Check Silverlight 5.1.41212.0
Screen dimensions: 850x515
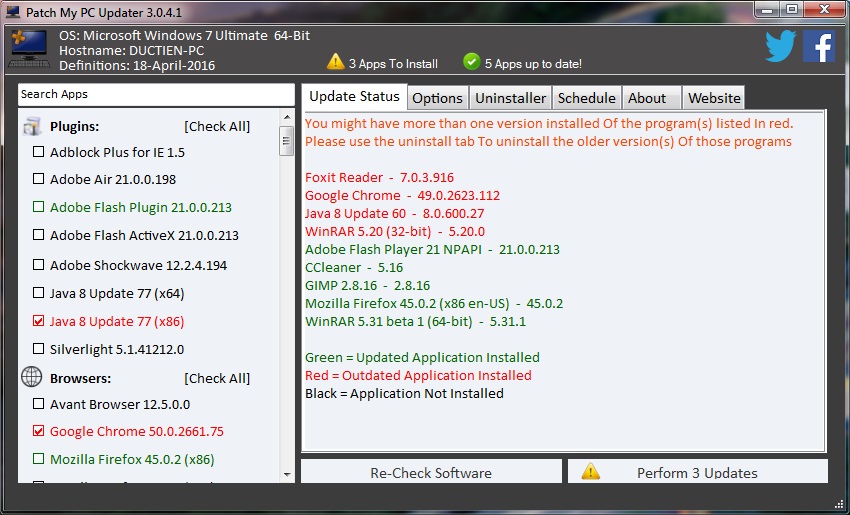(38, 349)
